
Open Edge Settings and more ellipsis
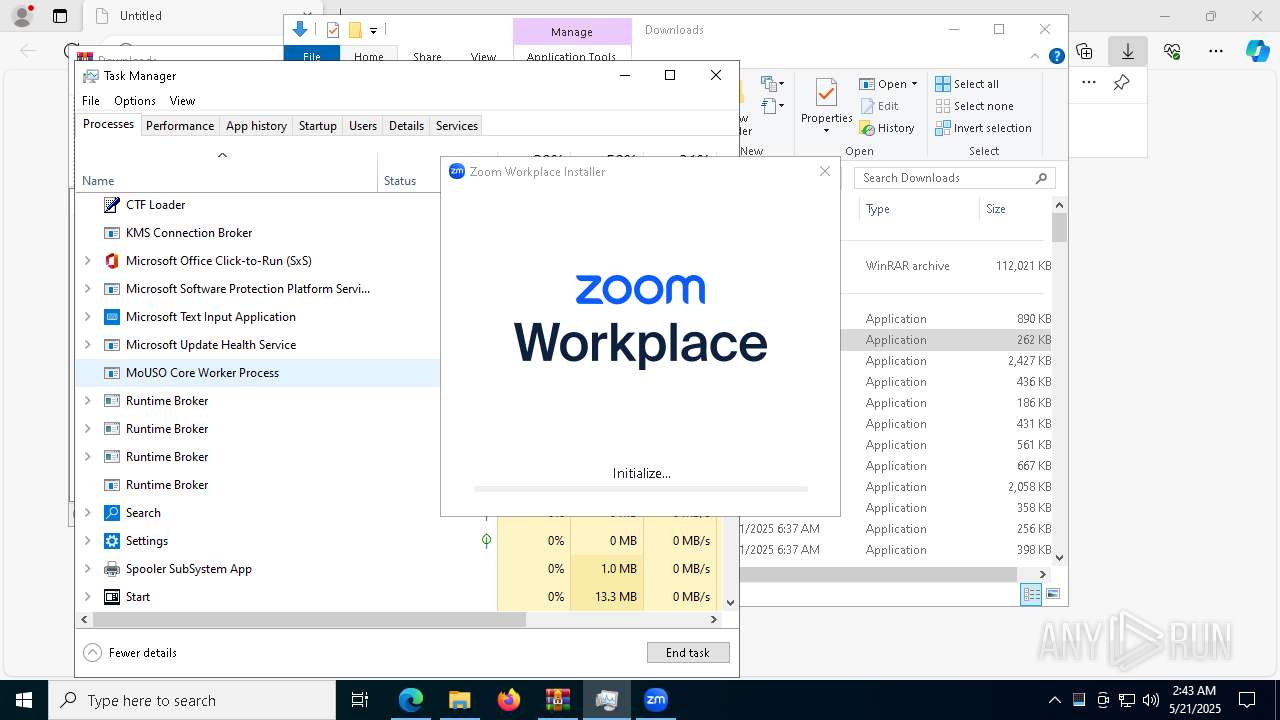1216,51
